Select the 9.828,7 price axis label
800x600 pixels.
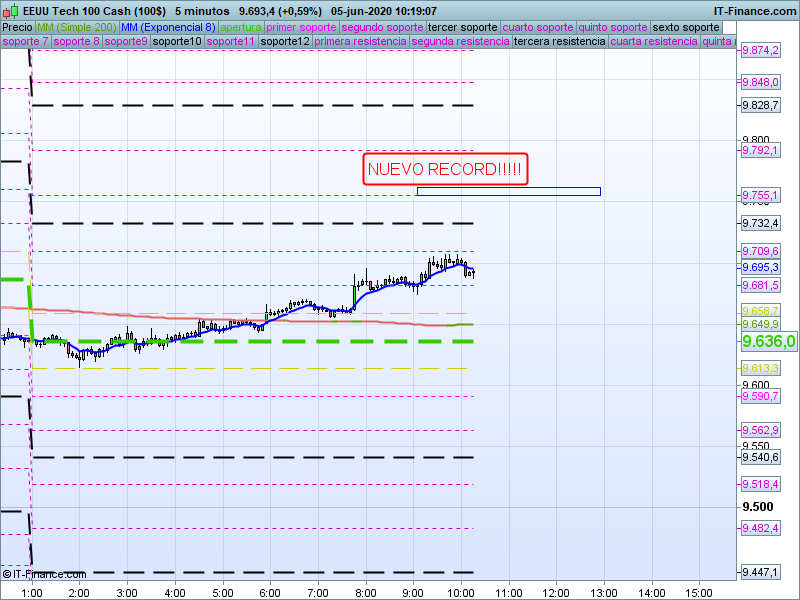click(x=760, y=105)
